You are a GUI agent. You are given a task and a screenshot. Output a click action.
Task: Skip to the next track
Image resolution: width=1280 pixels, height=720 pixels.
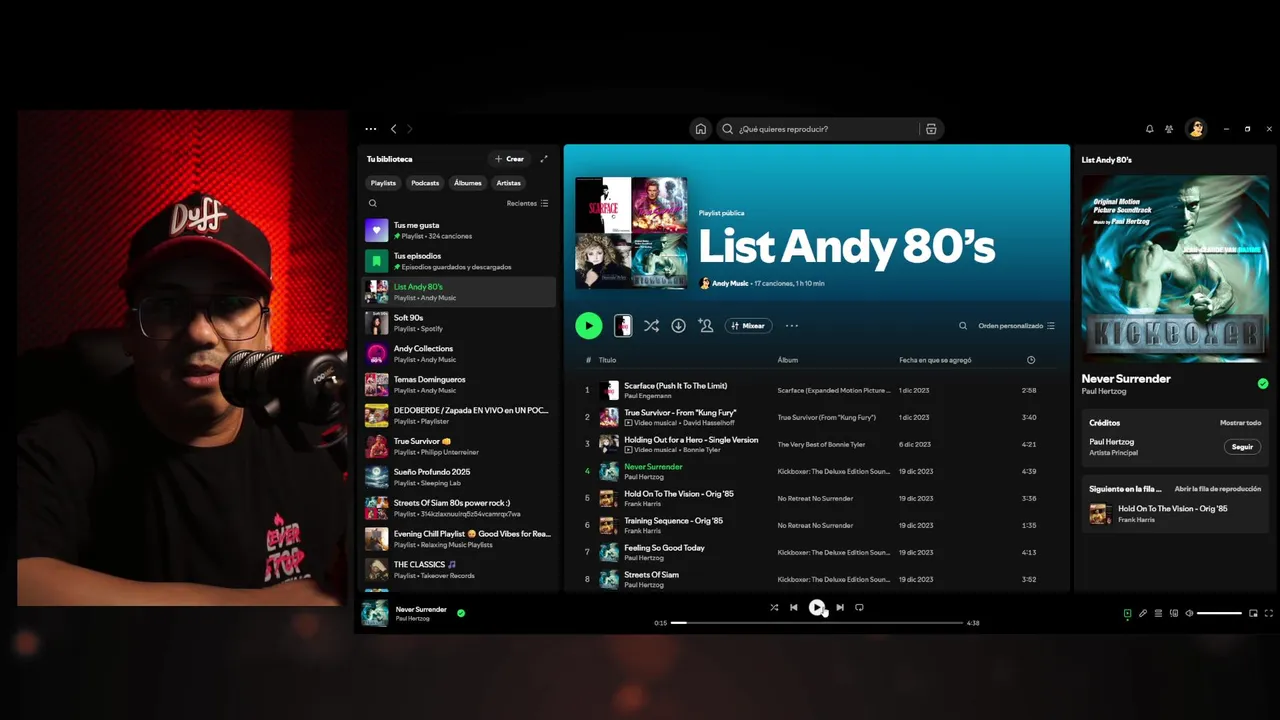coord(840,607)
